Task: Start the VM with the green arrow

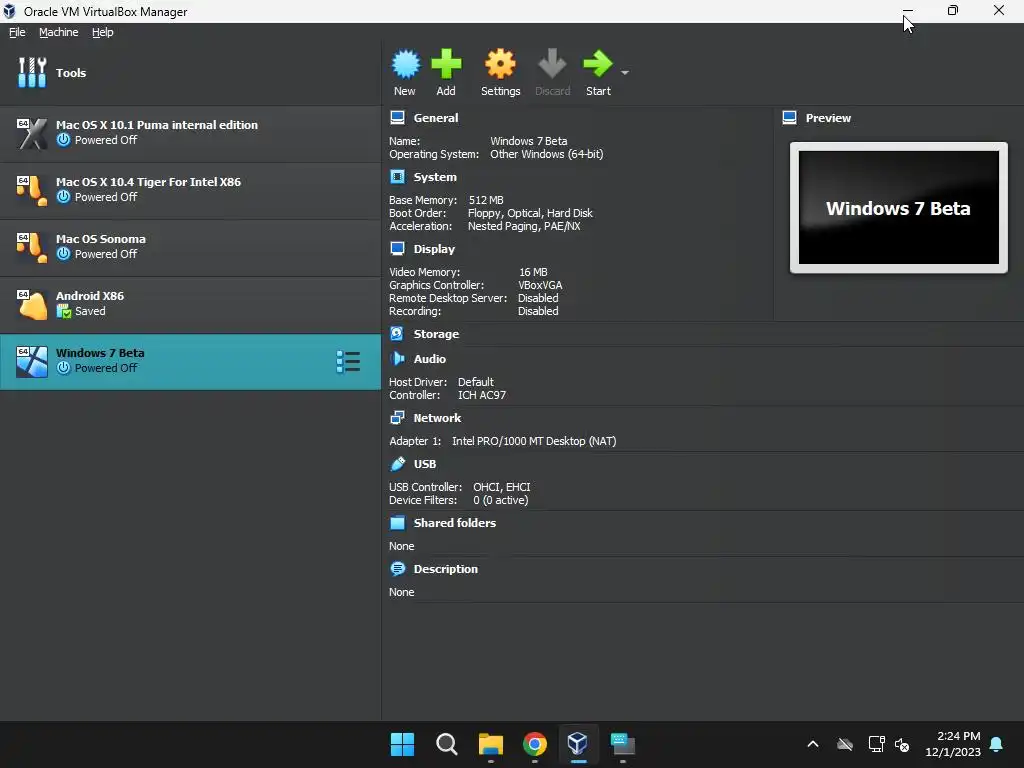Action: [598, 64]
